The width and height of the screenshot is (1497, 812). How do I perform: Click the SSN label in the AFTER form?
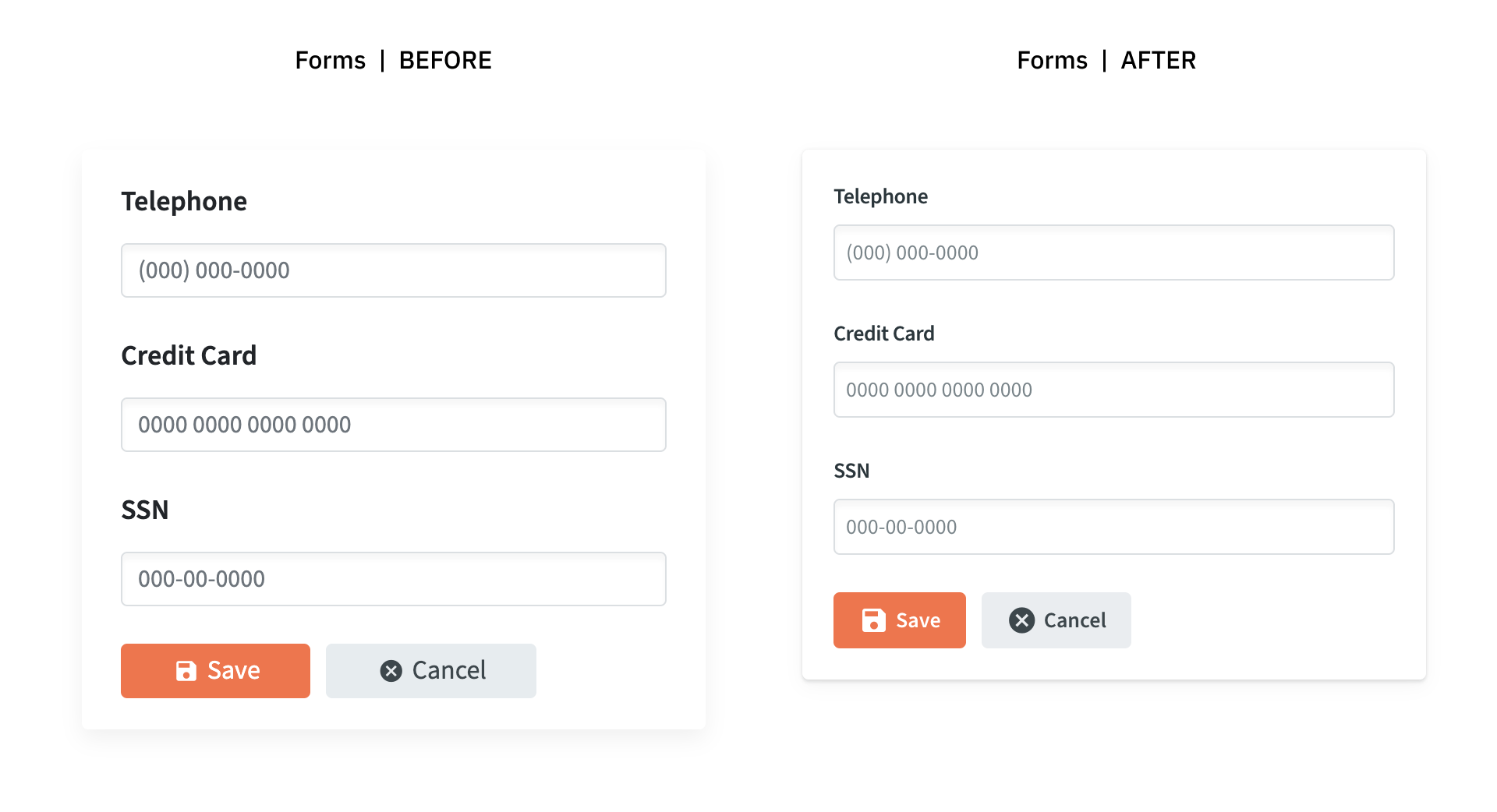click(851, 471)
